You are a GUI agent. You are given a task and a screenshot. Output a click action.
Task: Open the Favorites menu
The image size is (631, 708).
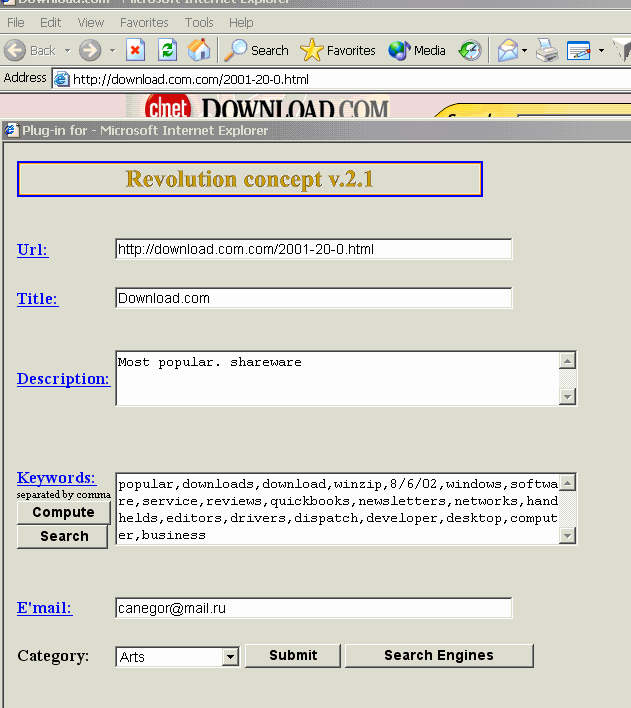pyautogui.click(x=144, y=23)
